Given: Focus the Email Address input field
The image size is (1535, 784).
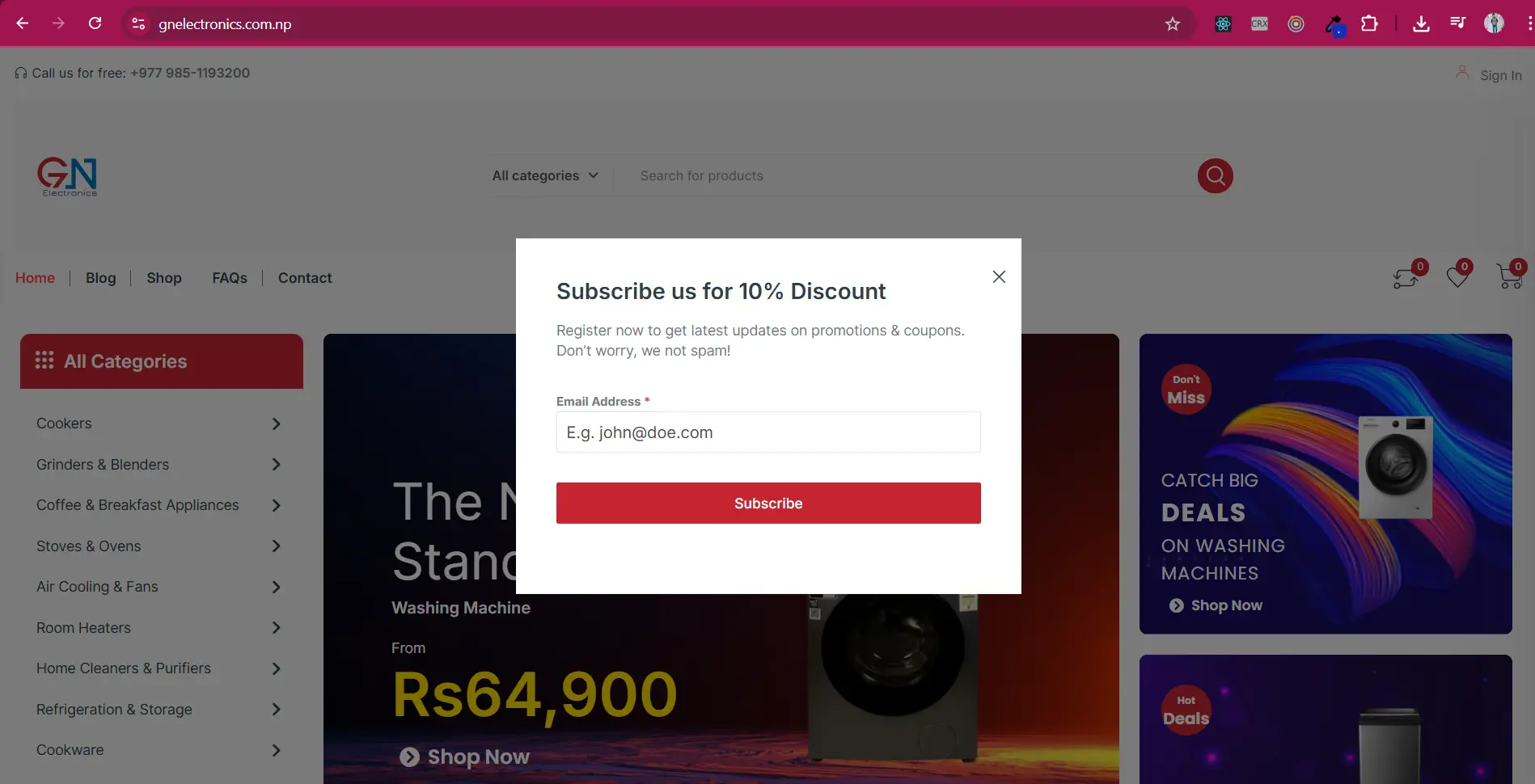Looking at the screenshot, I should 768,432.
